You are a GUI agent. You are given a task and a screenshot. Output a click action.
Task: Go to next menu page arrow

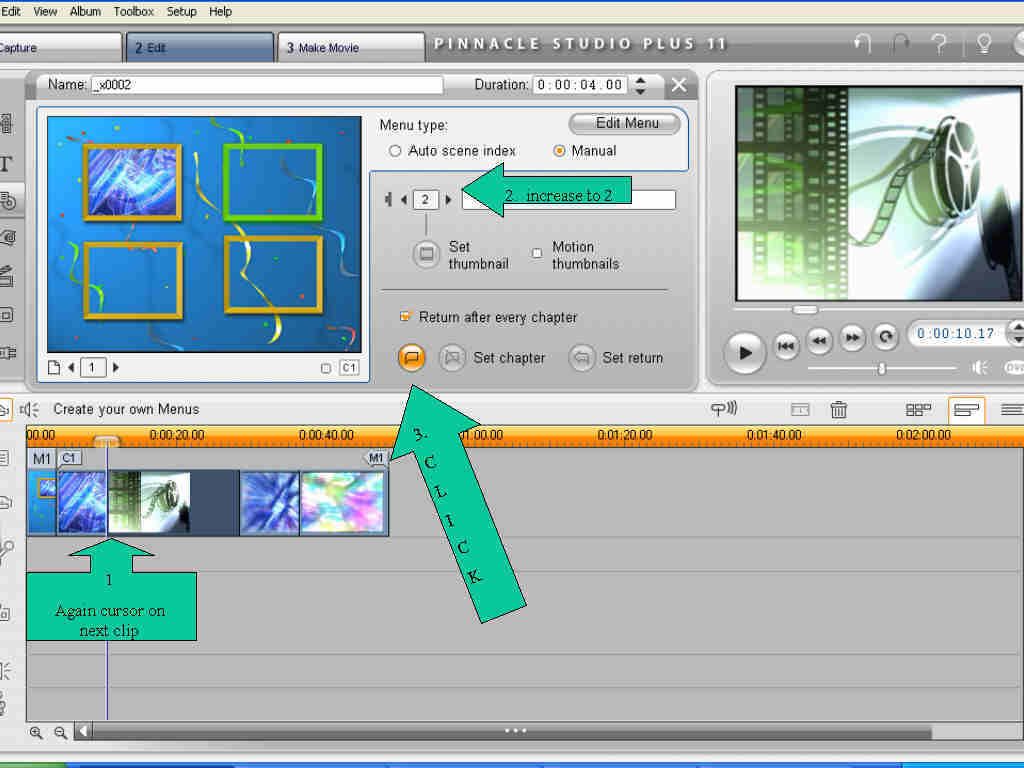point(116,368)
